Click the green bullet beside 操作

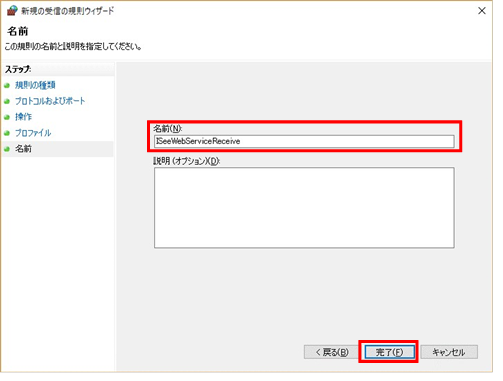tap(7, 117)
